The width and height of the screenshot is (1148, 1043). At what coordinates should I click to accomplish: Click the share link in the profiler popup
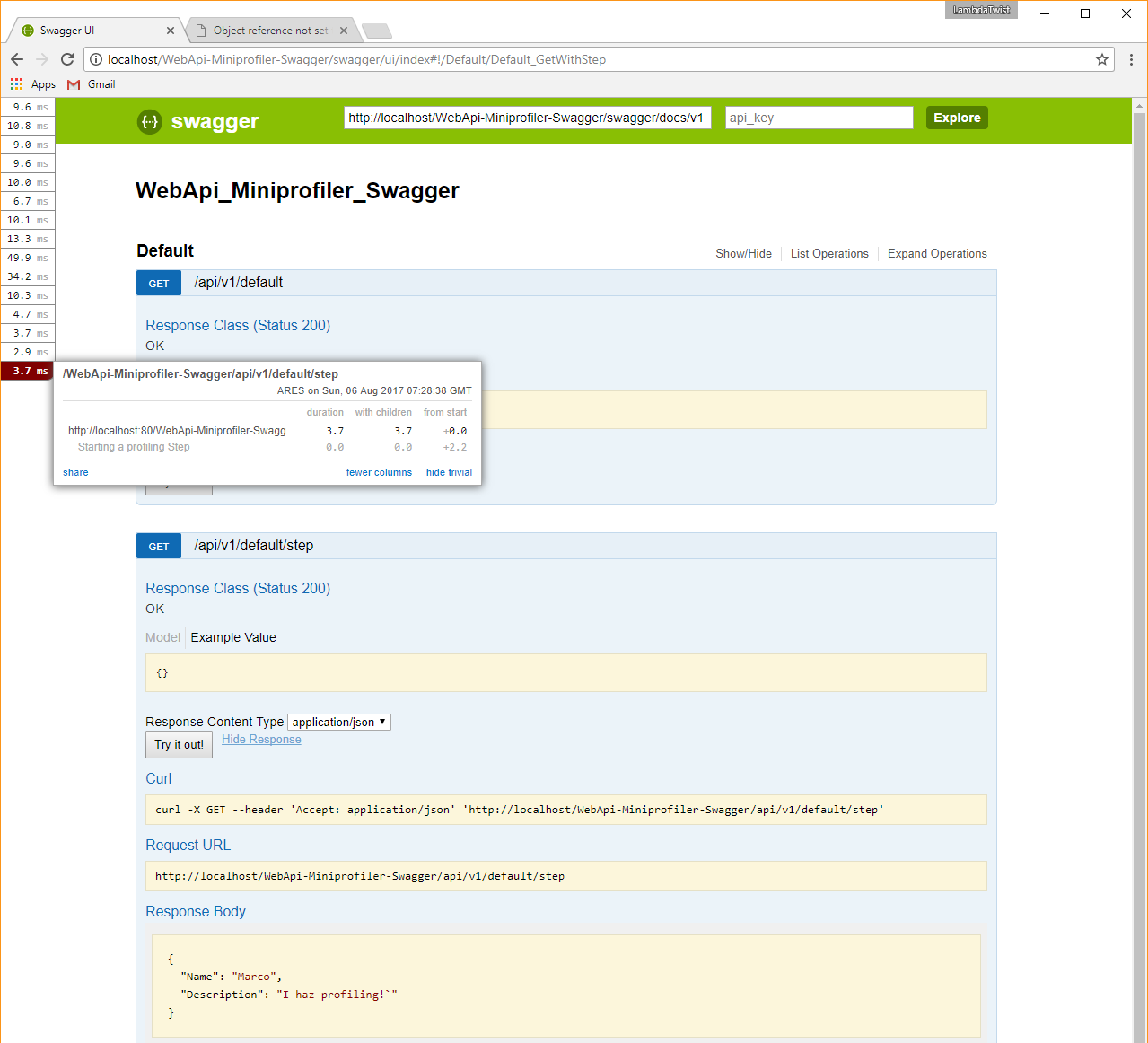(x=75, y=472)
